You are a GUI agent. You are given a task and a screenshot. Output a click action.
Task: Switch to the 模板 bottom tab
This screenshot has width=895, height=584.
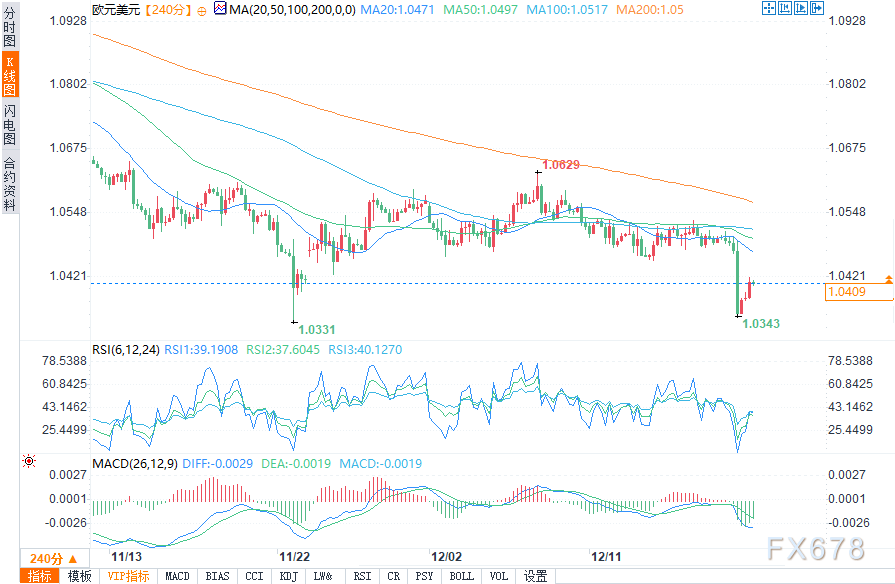click(x=79, y=576)
